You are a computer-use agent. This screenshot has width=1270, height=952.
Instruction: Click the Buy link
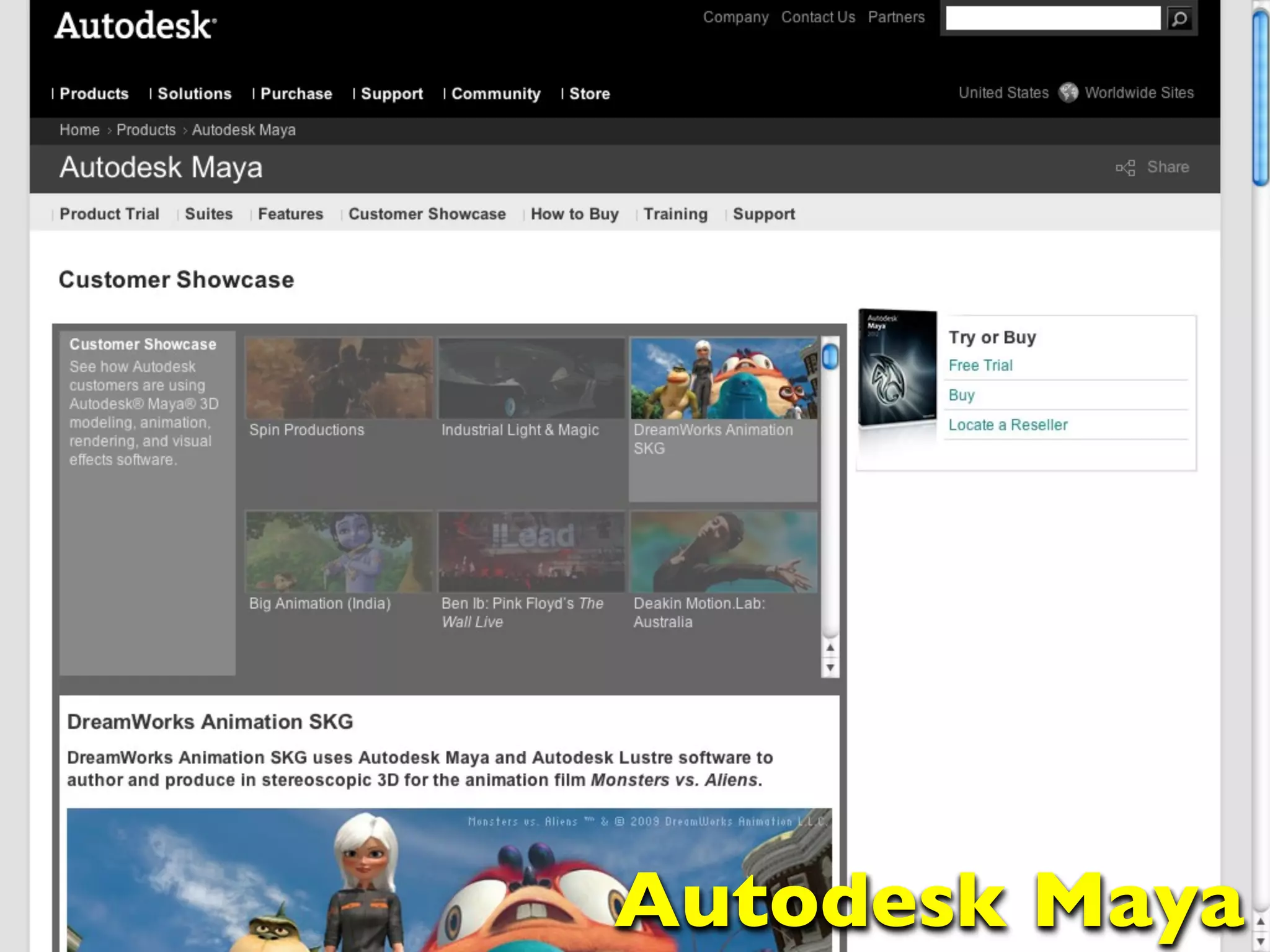(x=962, y=395)
